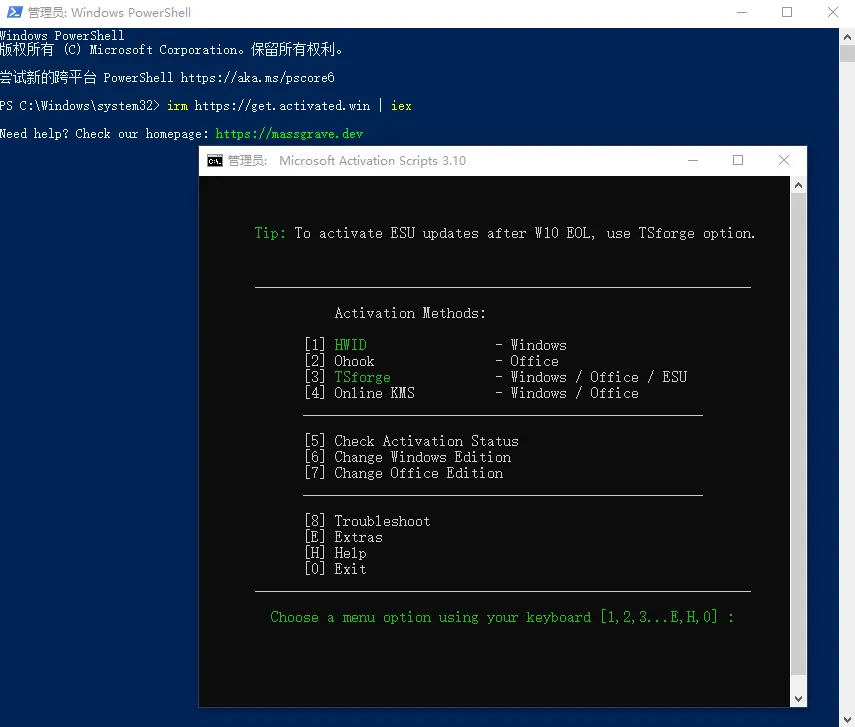This screenshot has height=727, width=855.
Task: Close the Windows PowerShell window
Action: point(833,13)
